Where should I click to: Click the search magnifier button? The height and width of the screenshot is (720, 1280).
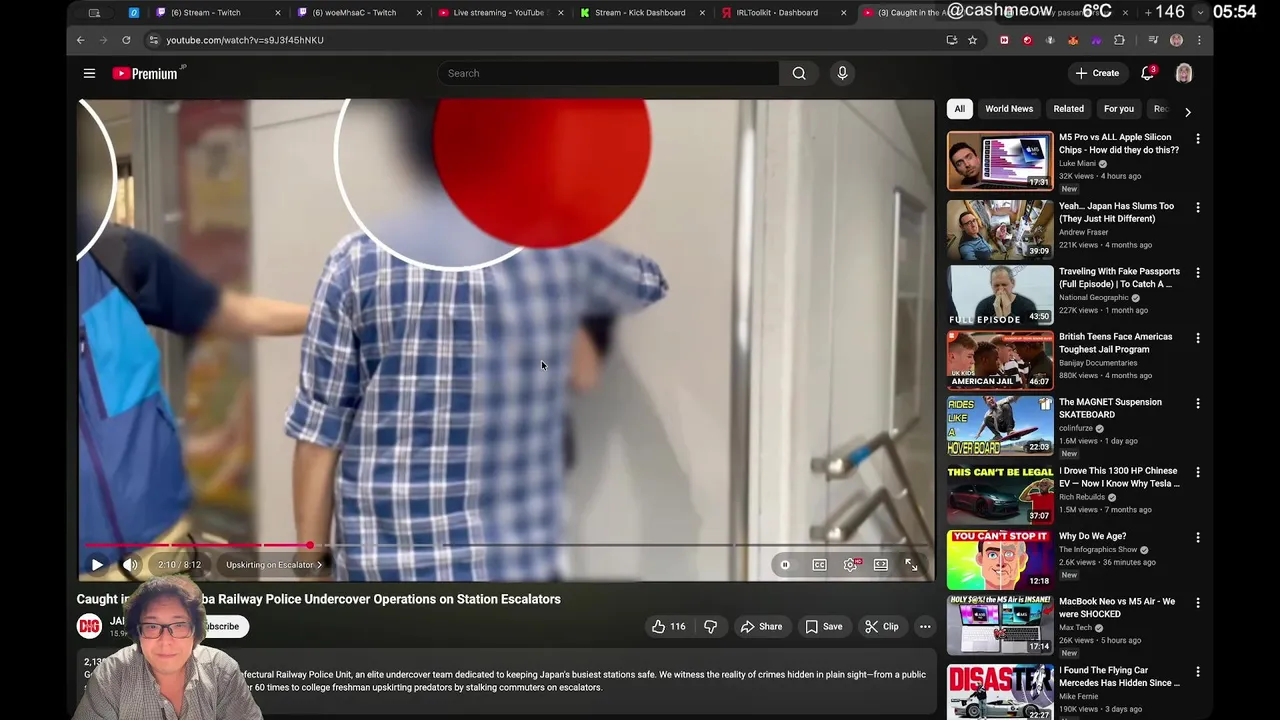pyautogui.click(x=799, y=73)
